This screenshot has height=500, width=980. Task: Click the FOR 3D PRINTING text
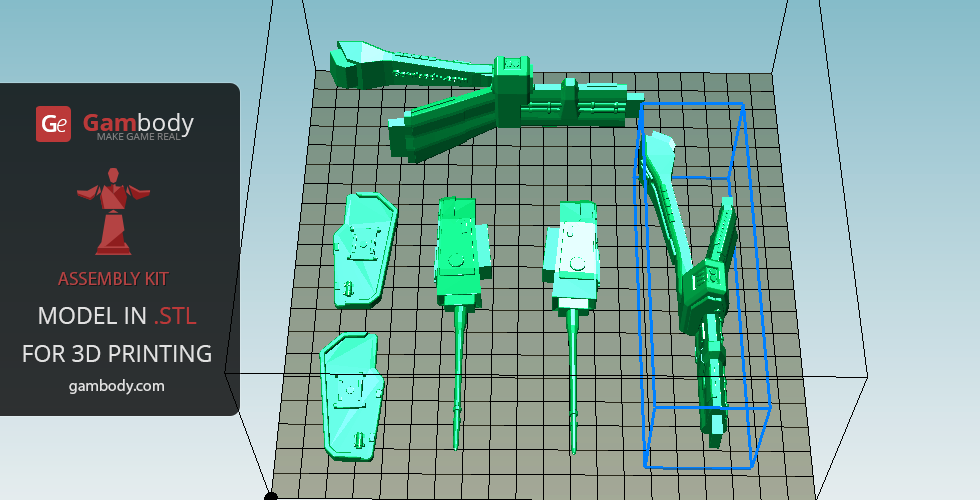(x=117, y=353)
